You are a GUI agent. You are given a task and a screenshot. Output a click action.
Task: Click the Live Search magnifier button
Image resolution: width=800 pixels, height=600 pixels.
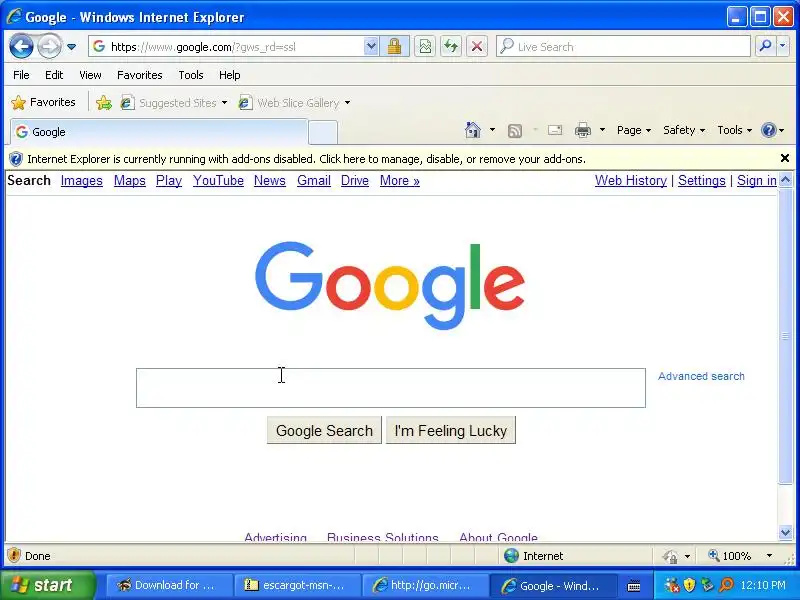[765, 46]
